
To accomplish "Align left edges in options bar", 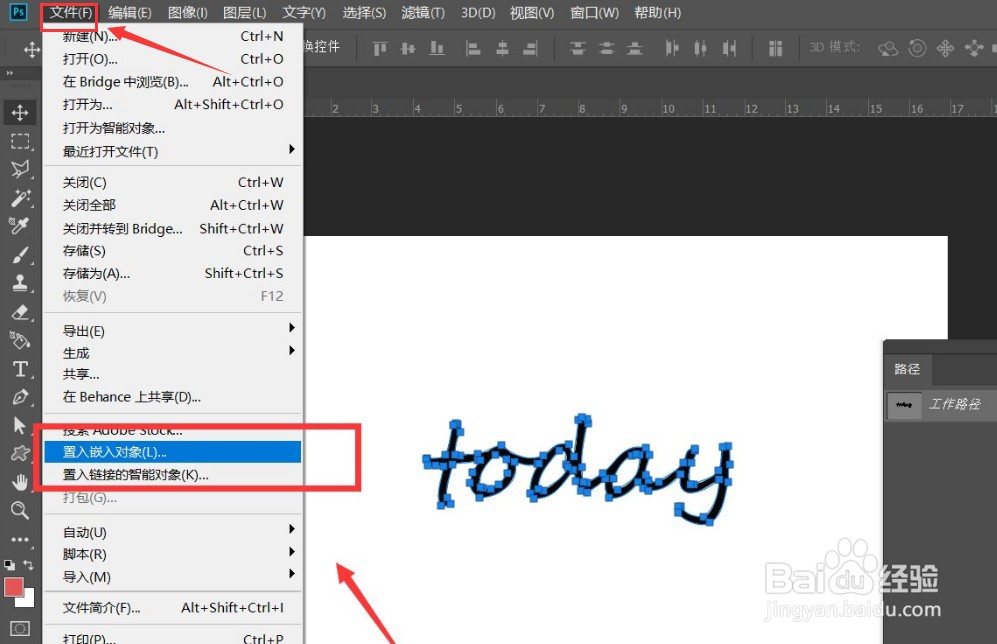I will click(473, 48).
